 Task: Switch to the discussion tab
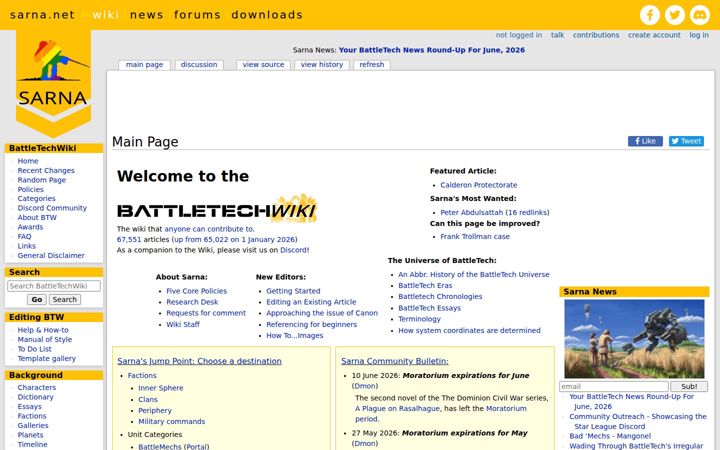point(199,65)
